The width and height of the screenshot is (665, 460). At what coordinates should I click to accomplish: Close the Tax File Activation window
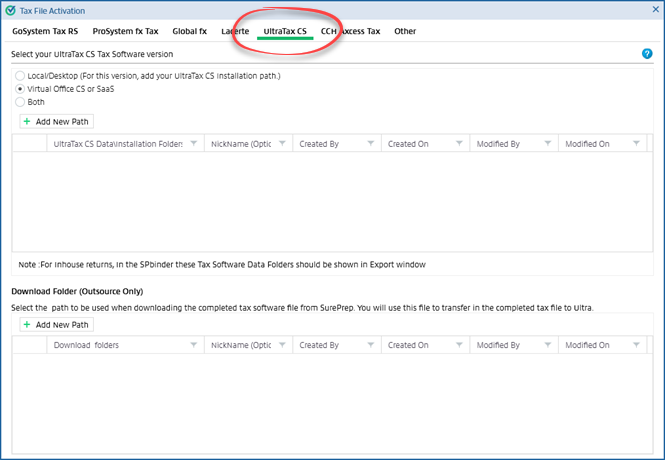650,10
